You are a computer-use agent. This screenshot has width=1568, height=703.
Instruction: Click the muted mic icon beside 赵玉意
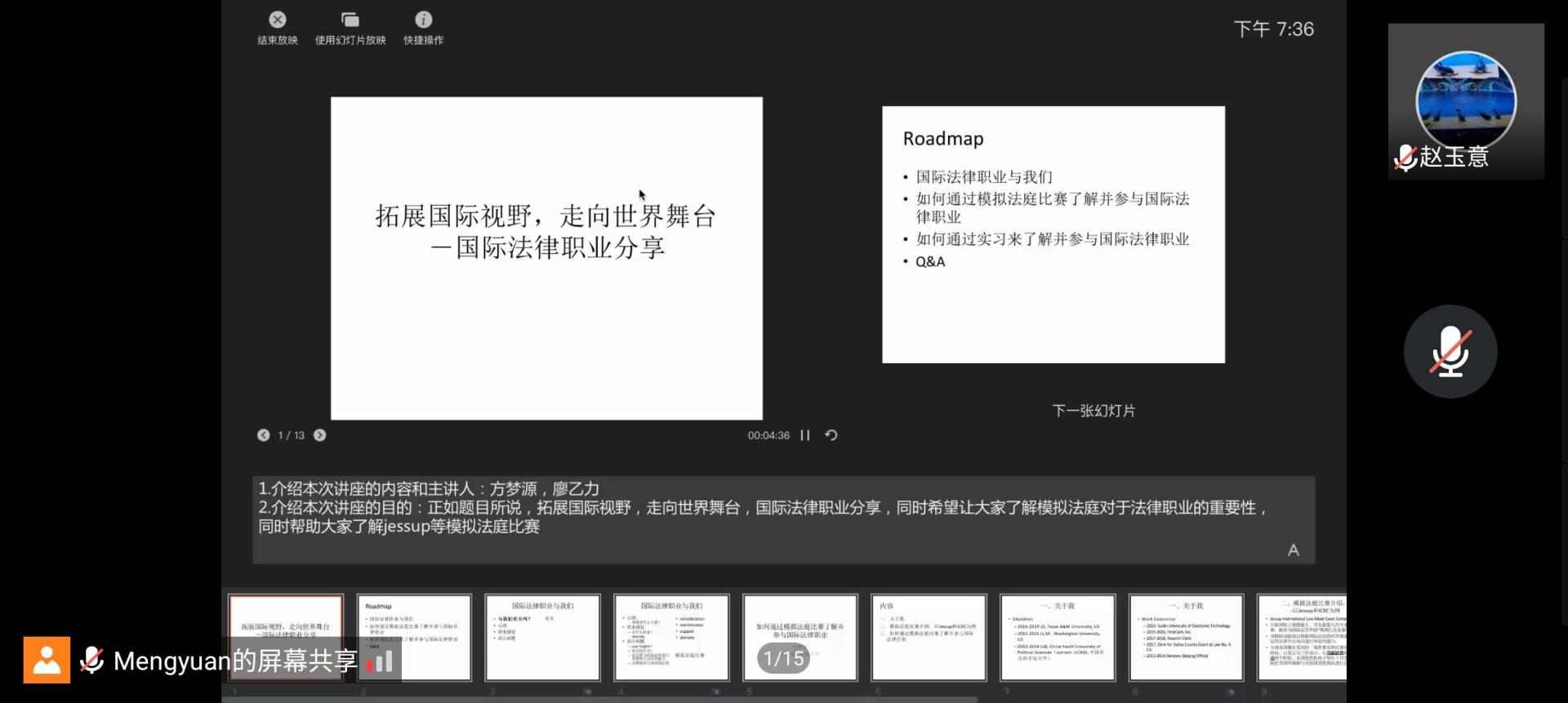point(1405,157)
